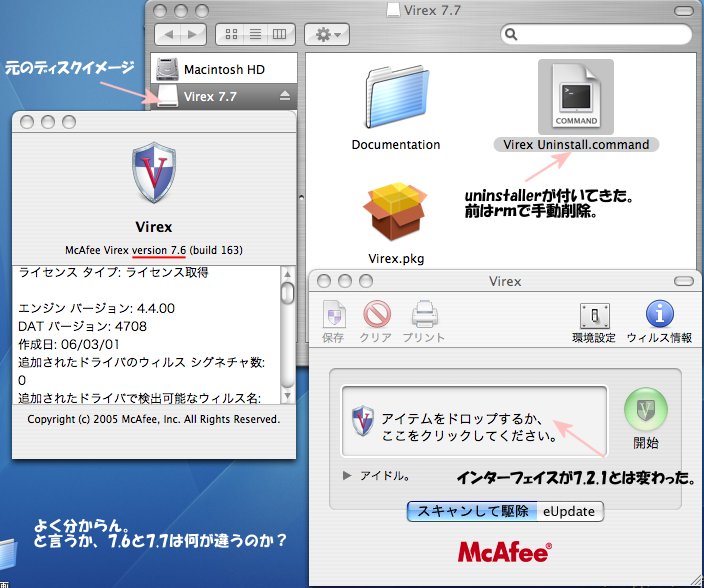Image resolution: width=704 pixels, height=588 pixels.
Task: Open Virex Preferences (環境設定)
Action: [594, 323]
